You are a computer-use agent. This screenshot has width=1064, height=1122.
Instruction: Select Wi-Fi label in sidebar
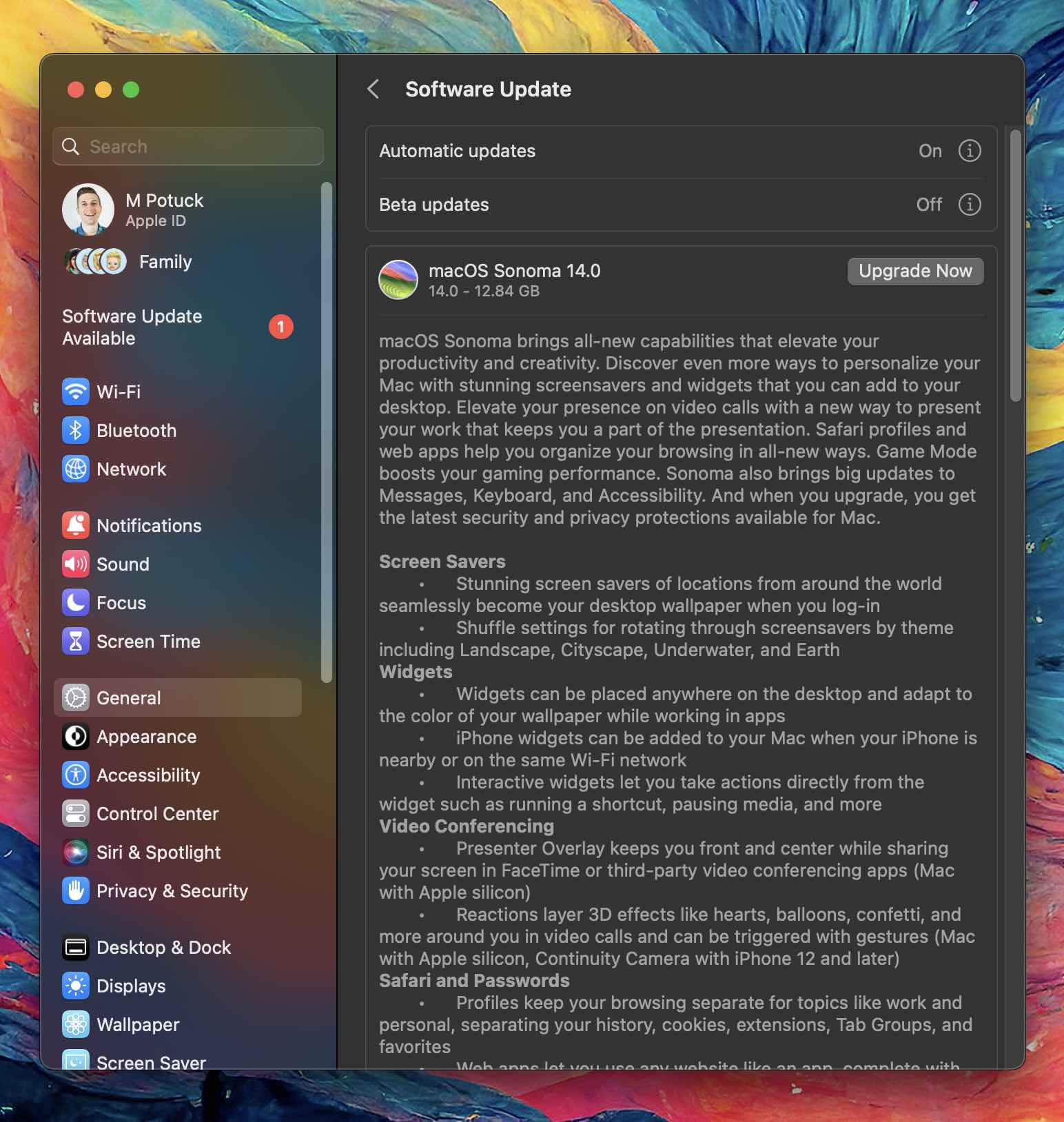click(x=119, y=391)
